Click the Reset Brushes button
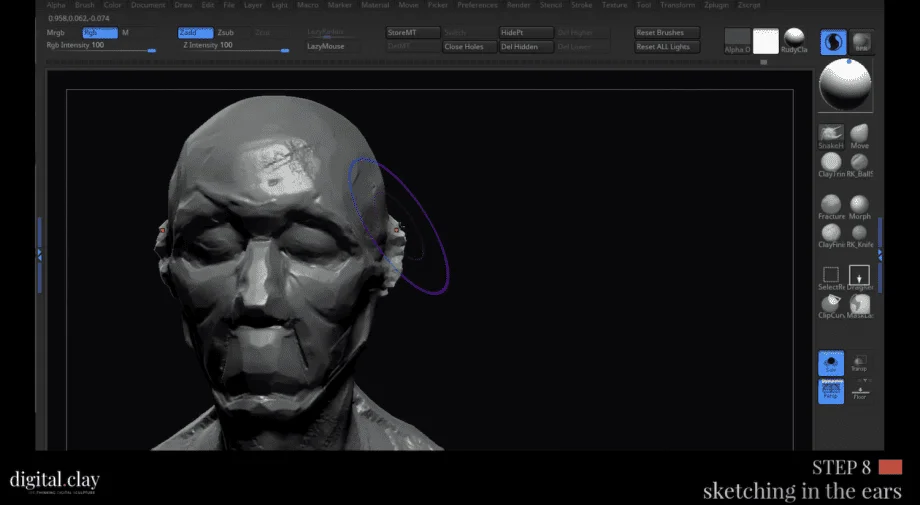This screenshot has width=920, height=505. [x=666, y=33]
